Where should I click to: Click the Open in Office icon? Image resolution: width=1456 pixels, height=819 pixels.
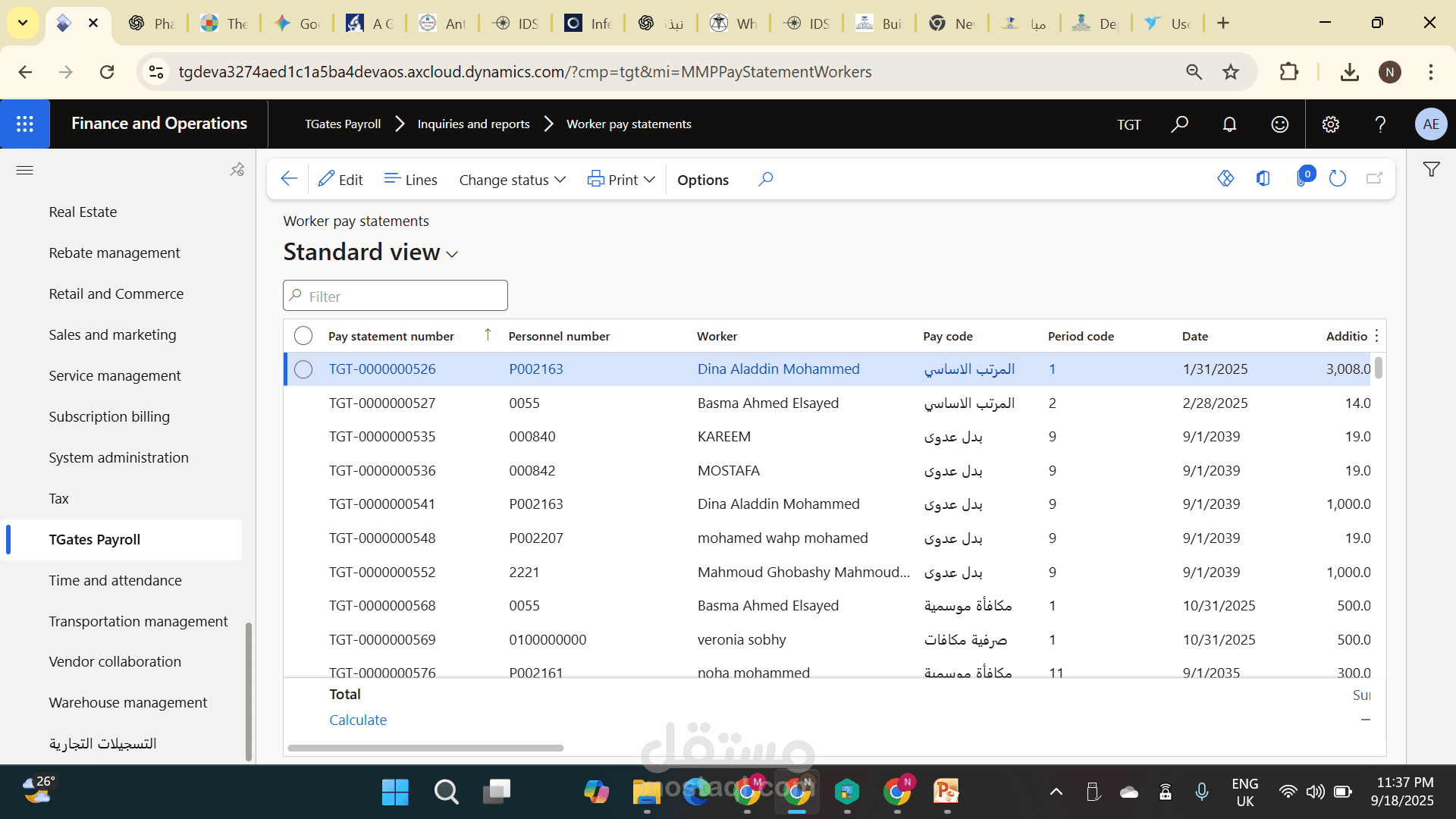click(x=1263, y=179)
